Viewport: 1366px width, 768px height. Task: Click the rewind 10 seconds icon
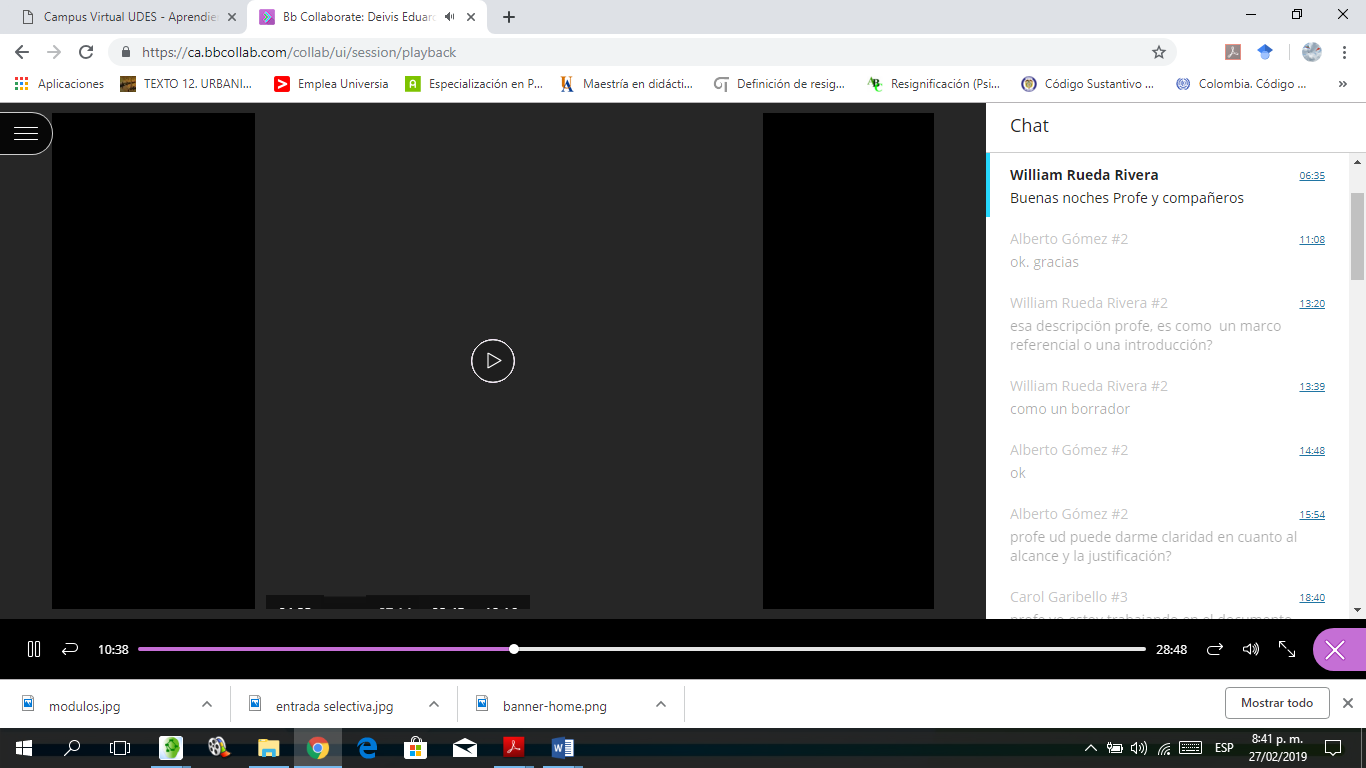point(70,649)
